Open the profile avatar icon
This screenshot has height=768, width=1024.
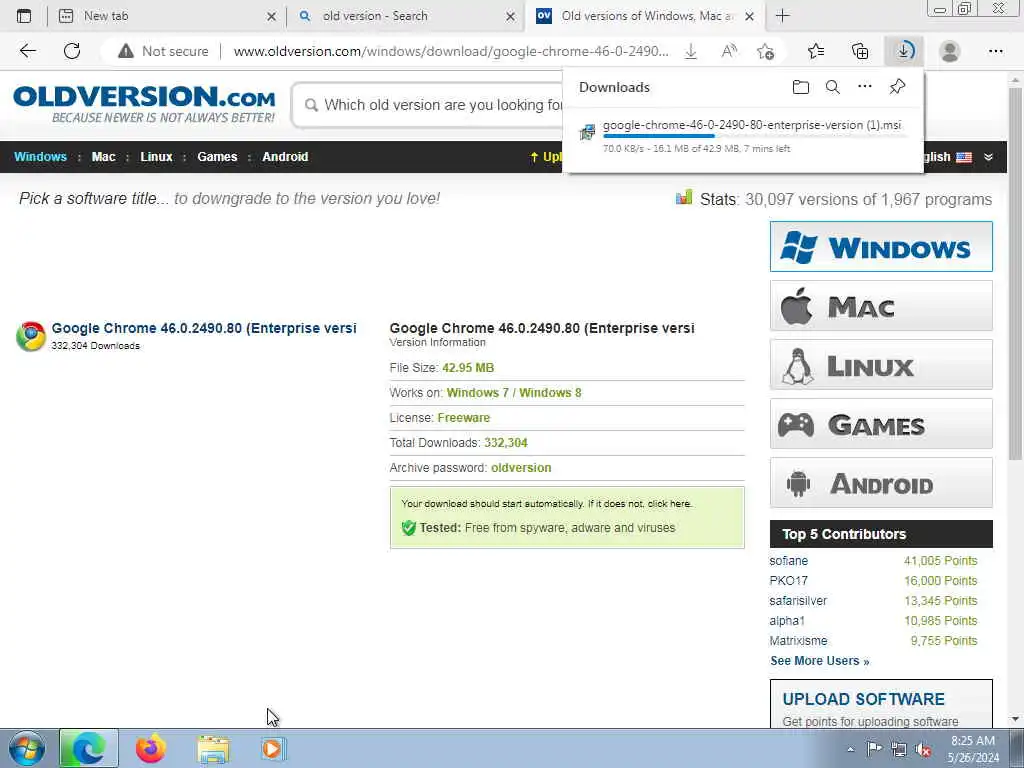(x=950, y=51)
